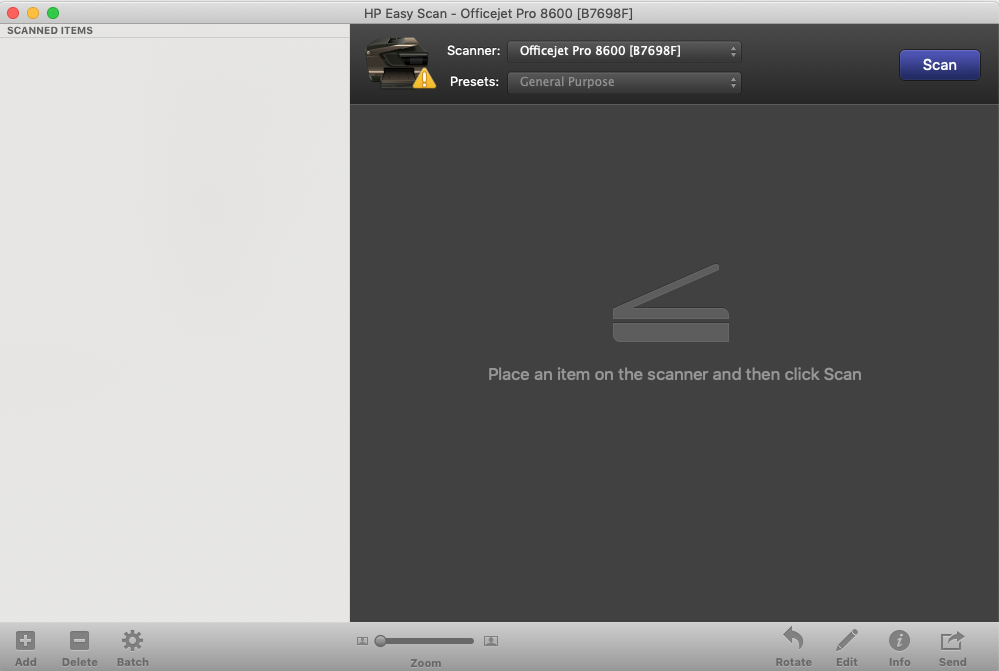
Task: Click the large zoom-in image icon
Action: tap(491, 641)
